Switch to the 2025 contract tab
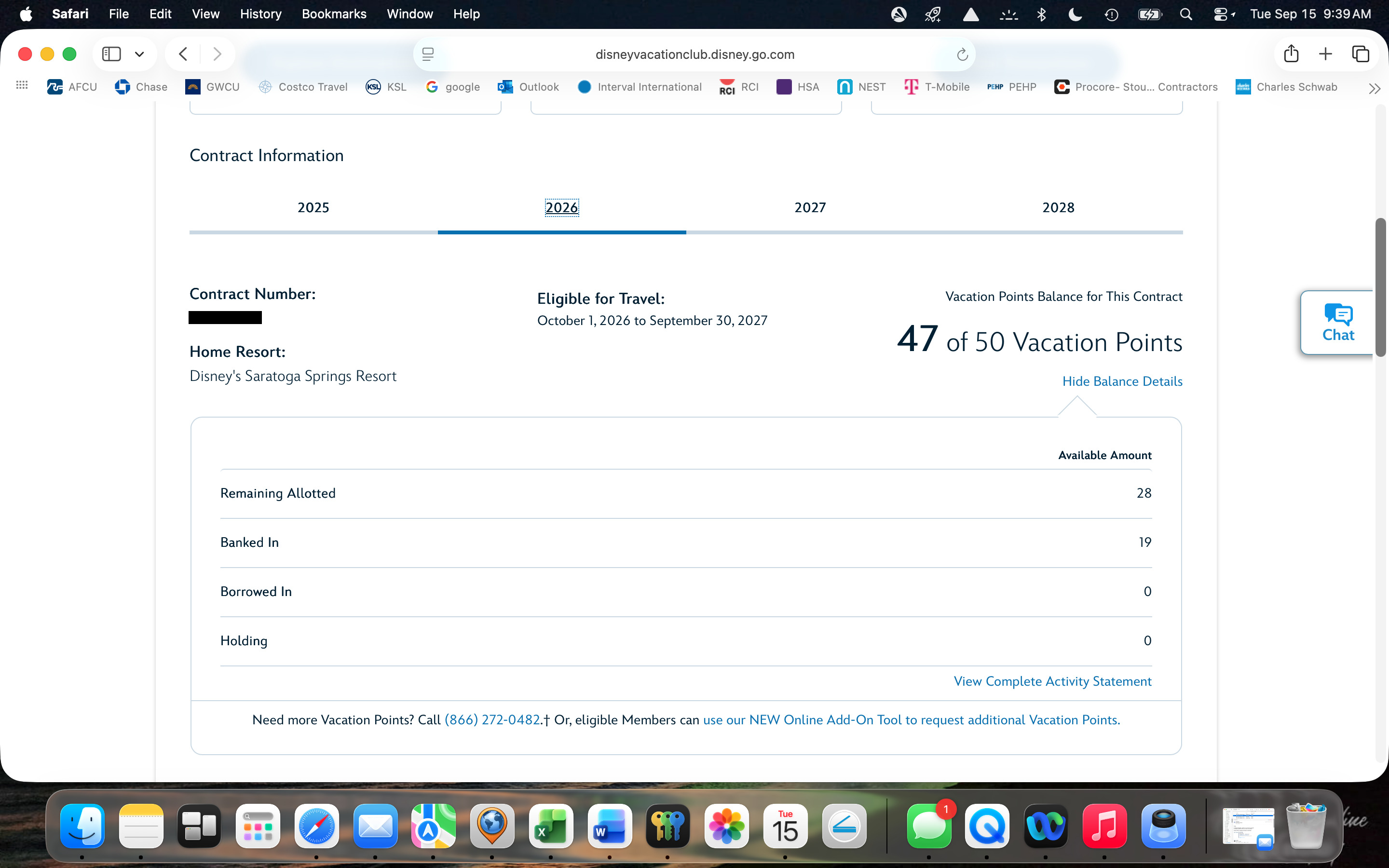 point(313,208)
